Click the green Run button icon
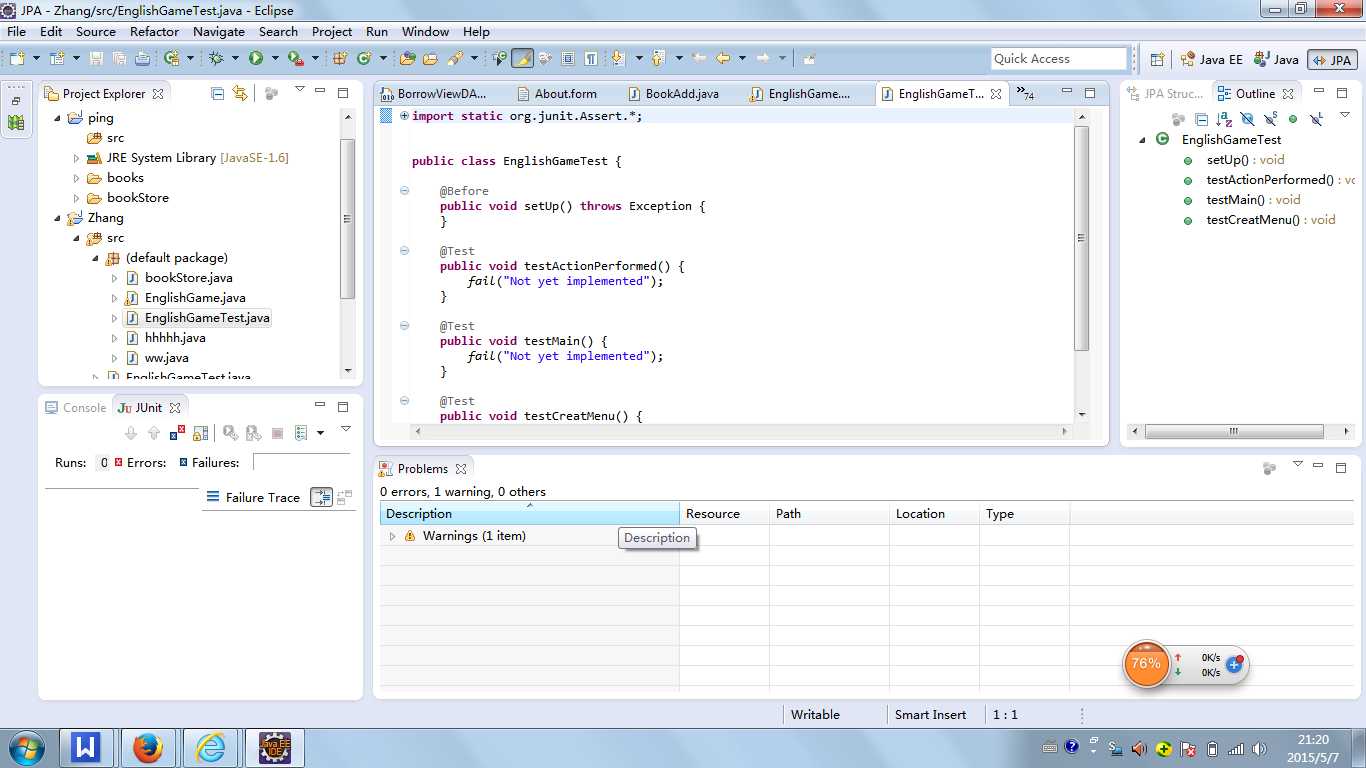Image resolution: width=1366 pixels, height=768 pixels. 256,58
